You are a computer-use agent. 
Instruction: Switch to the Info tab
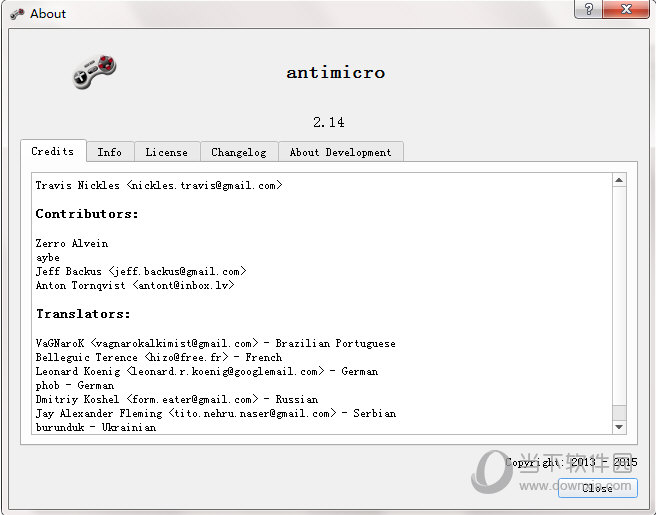[110, 152]
